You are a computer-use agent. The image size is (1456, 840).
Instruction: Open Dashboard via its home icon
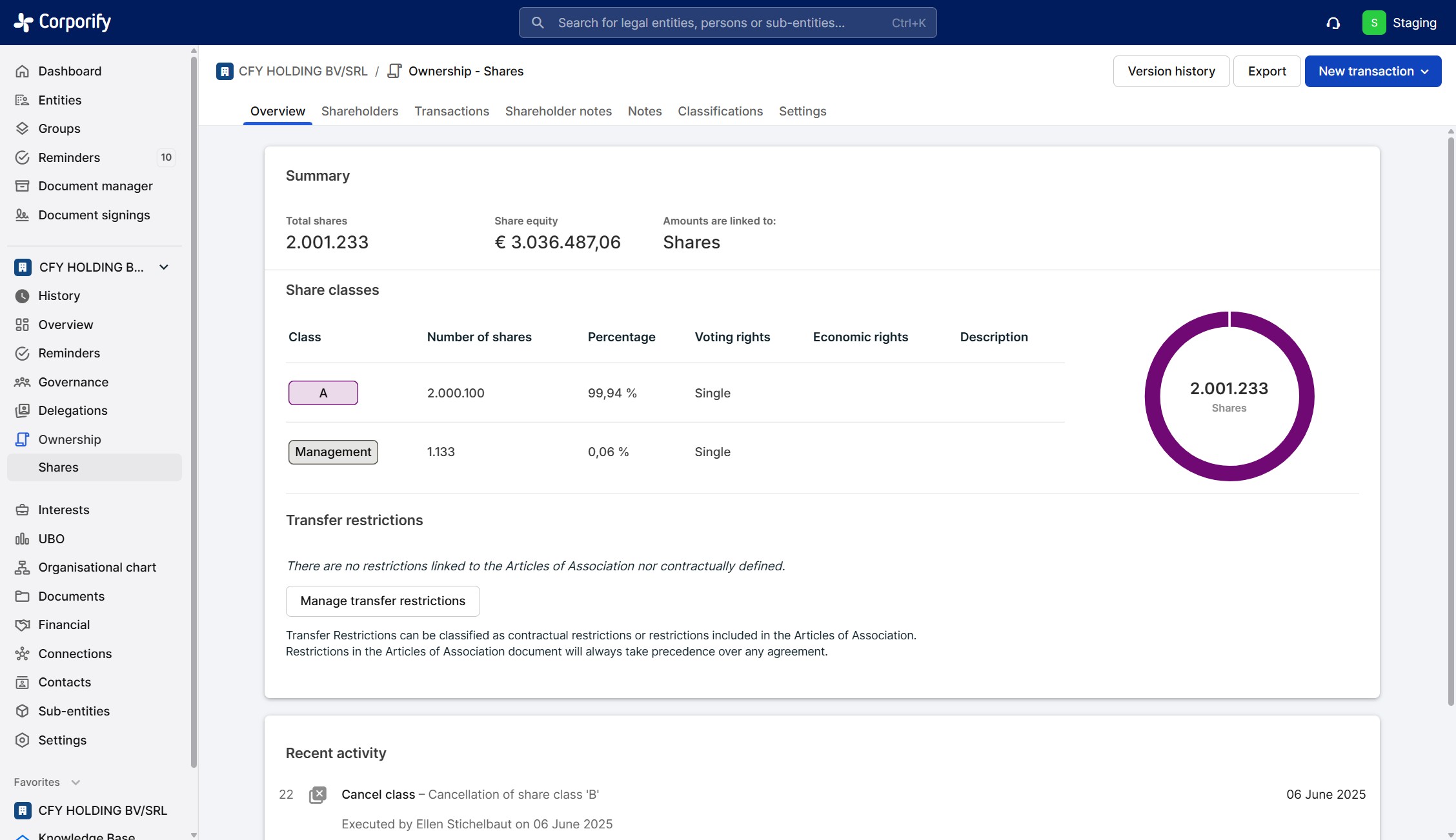point(23,71)
